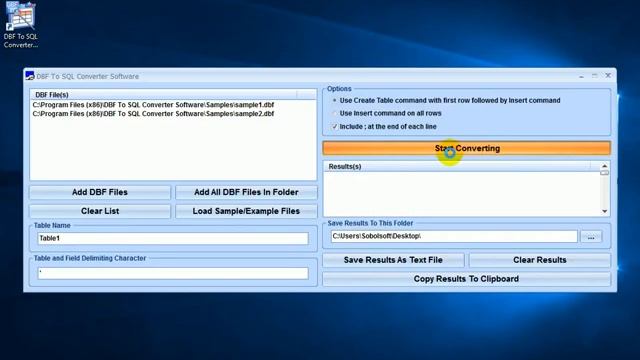Click the Clear List button
640x360 pixels.
coord(100,211)
